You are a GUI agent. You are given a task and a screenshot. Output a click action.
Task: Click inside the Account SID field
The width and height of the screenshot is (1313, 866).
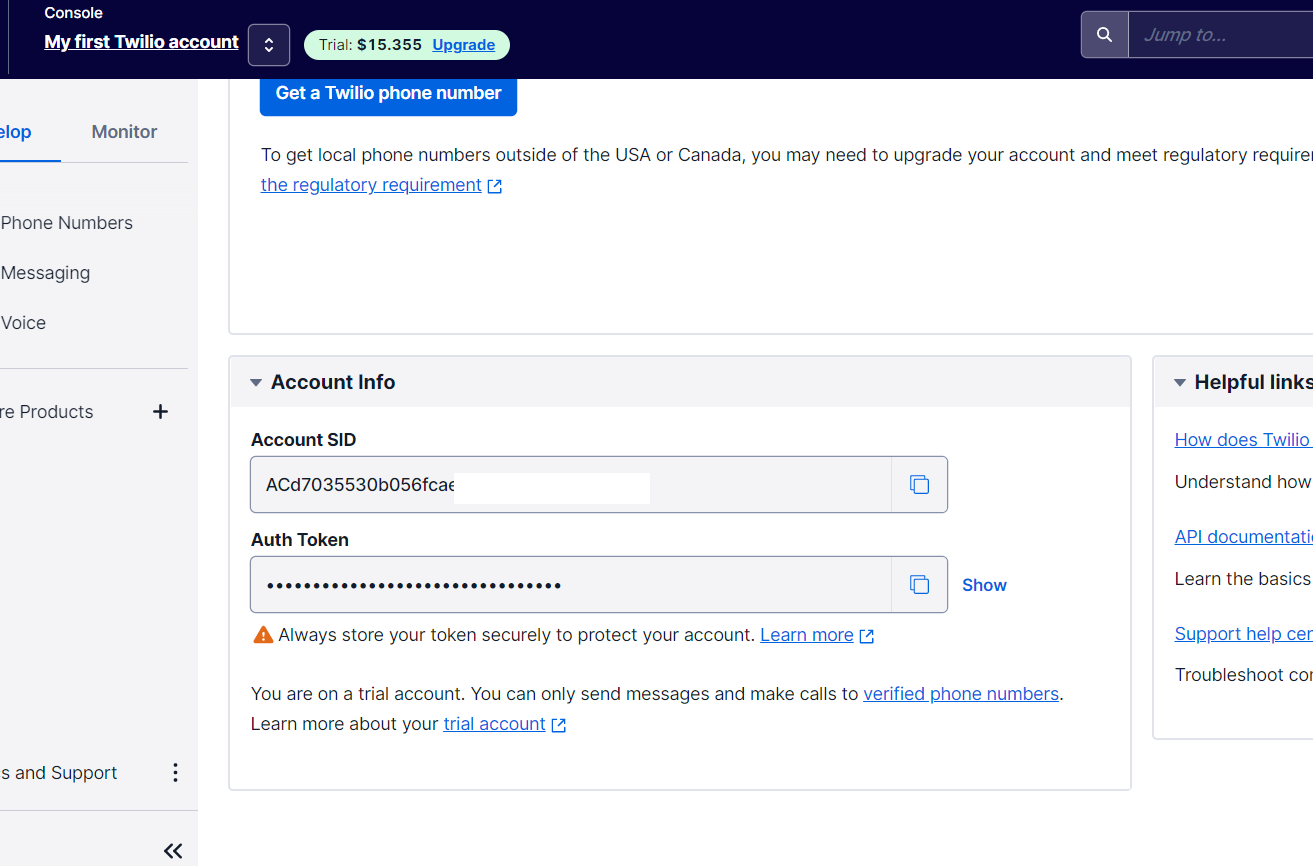click(571, 485)
